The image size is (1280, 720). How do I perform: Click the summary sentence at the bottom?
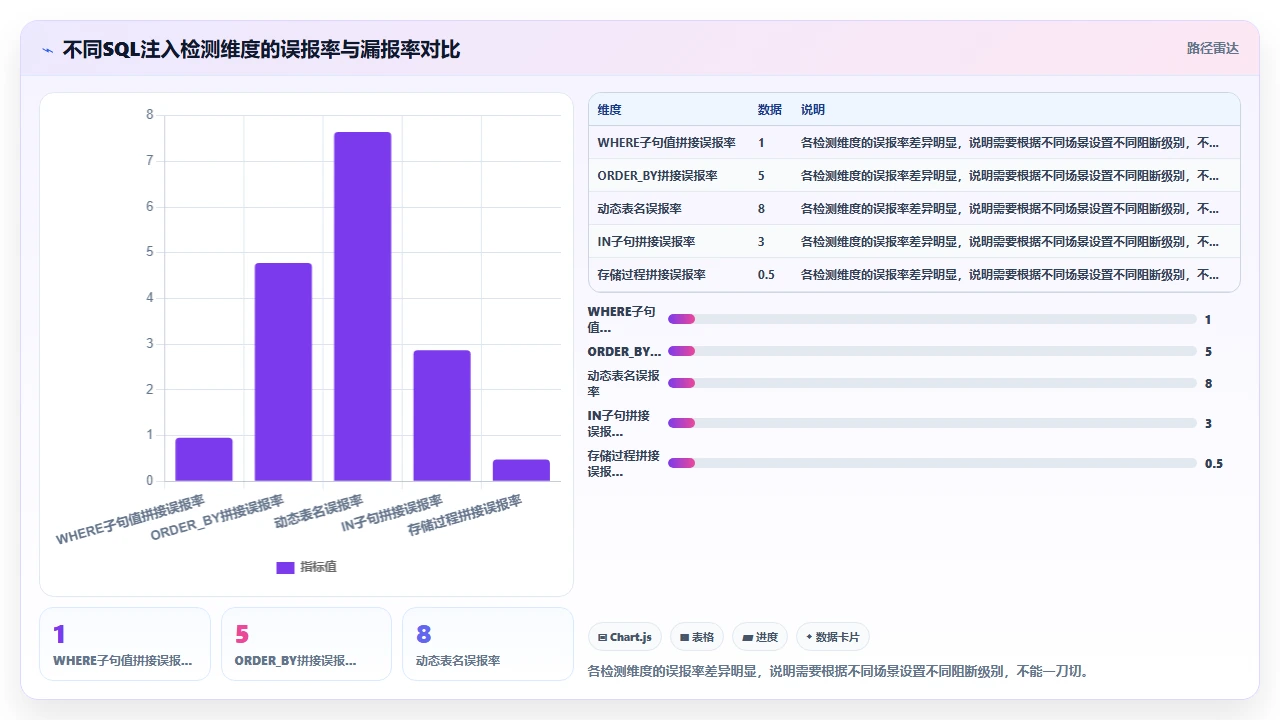click(x=838, y=671)
